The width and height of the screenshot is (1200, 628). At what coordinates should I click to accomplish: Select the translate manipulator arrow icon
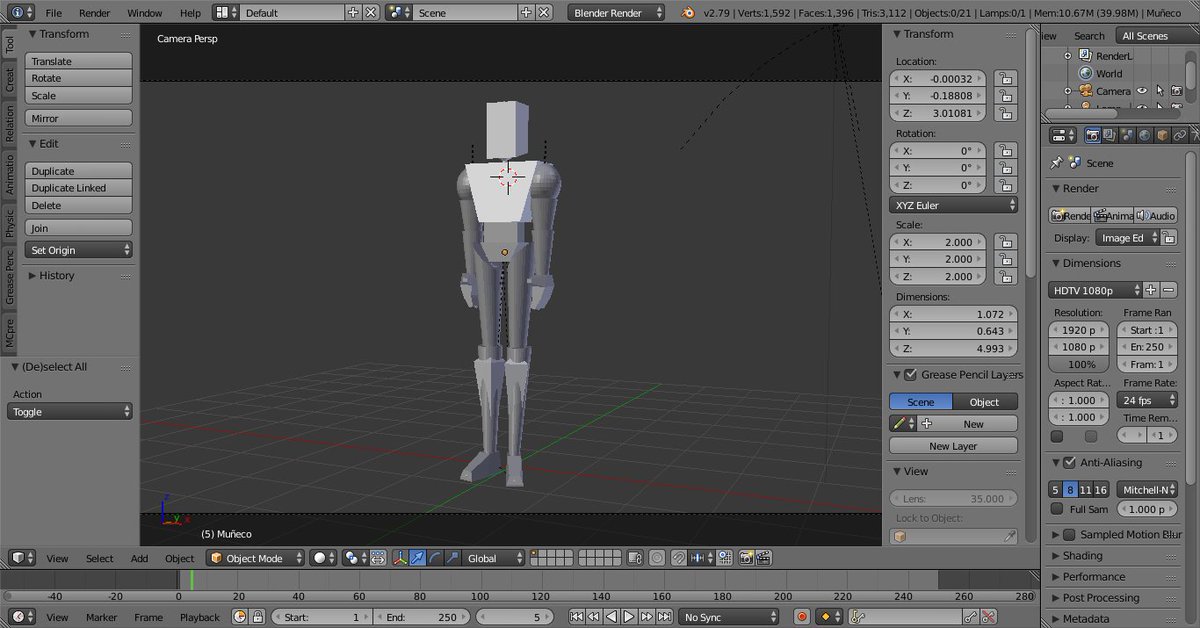[x=418, y=558]
